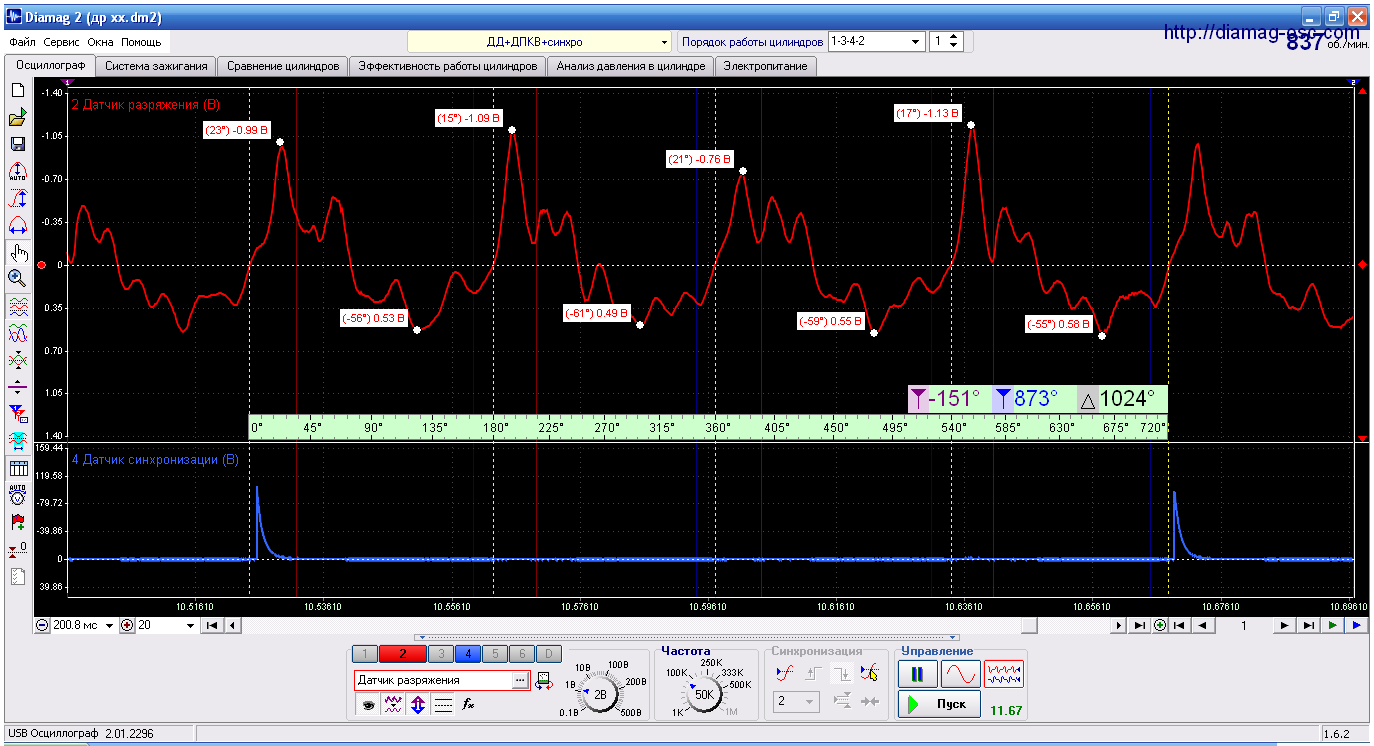
Task: Toggle channel 3 button
Action: 440,654
